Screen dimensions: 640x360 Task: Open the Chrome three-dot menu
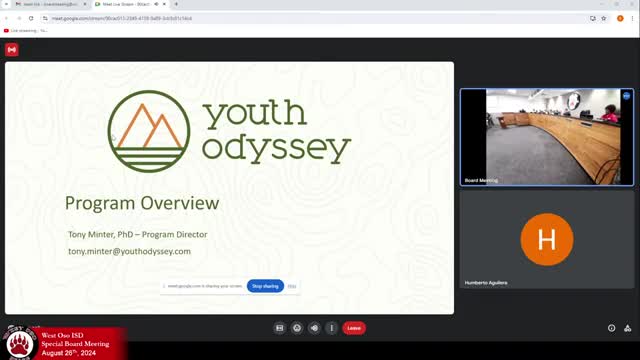pyautogui.click(x=632, y=18)
